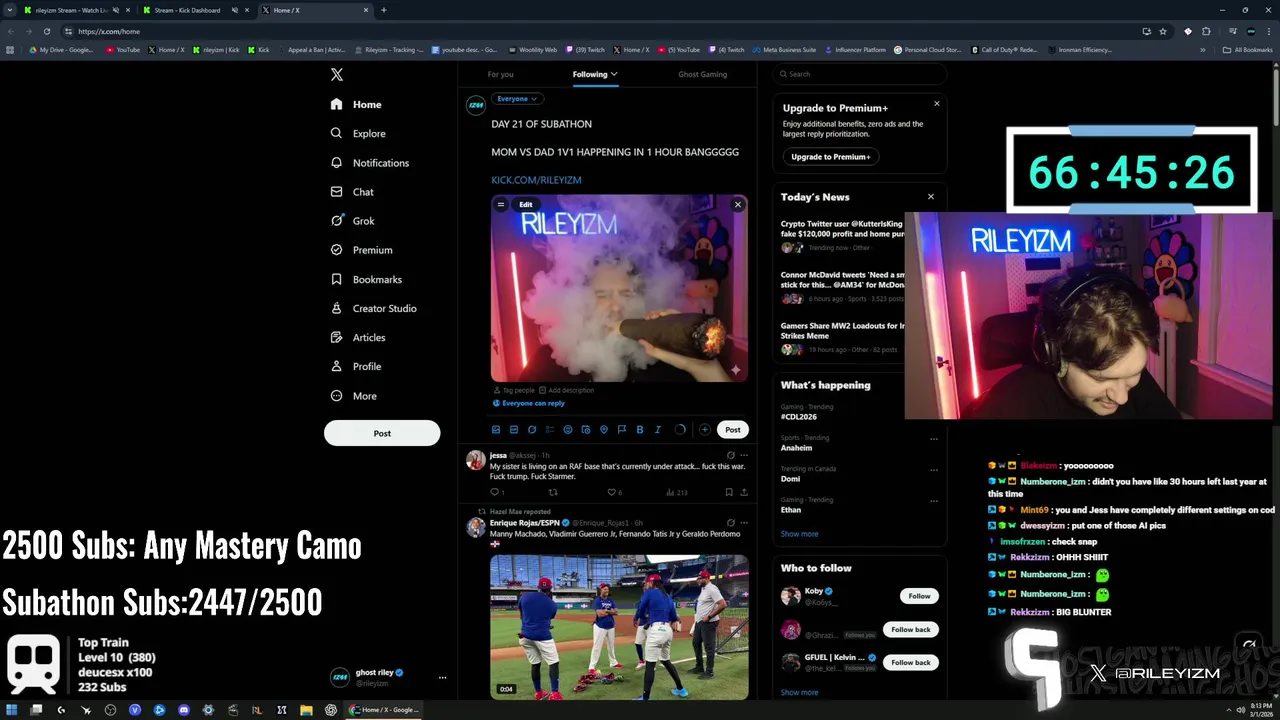The height and width of the screenshot is (720, 1280).
Task: Remove attached image with X button
Action: pos(738,205)
